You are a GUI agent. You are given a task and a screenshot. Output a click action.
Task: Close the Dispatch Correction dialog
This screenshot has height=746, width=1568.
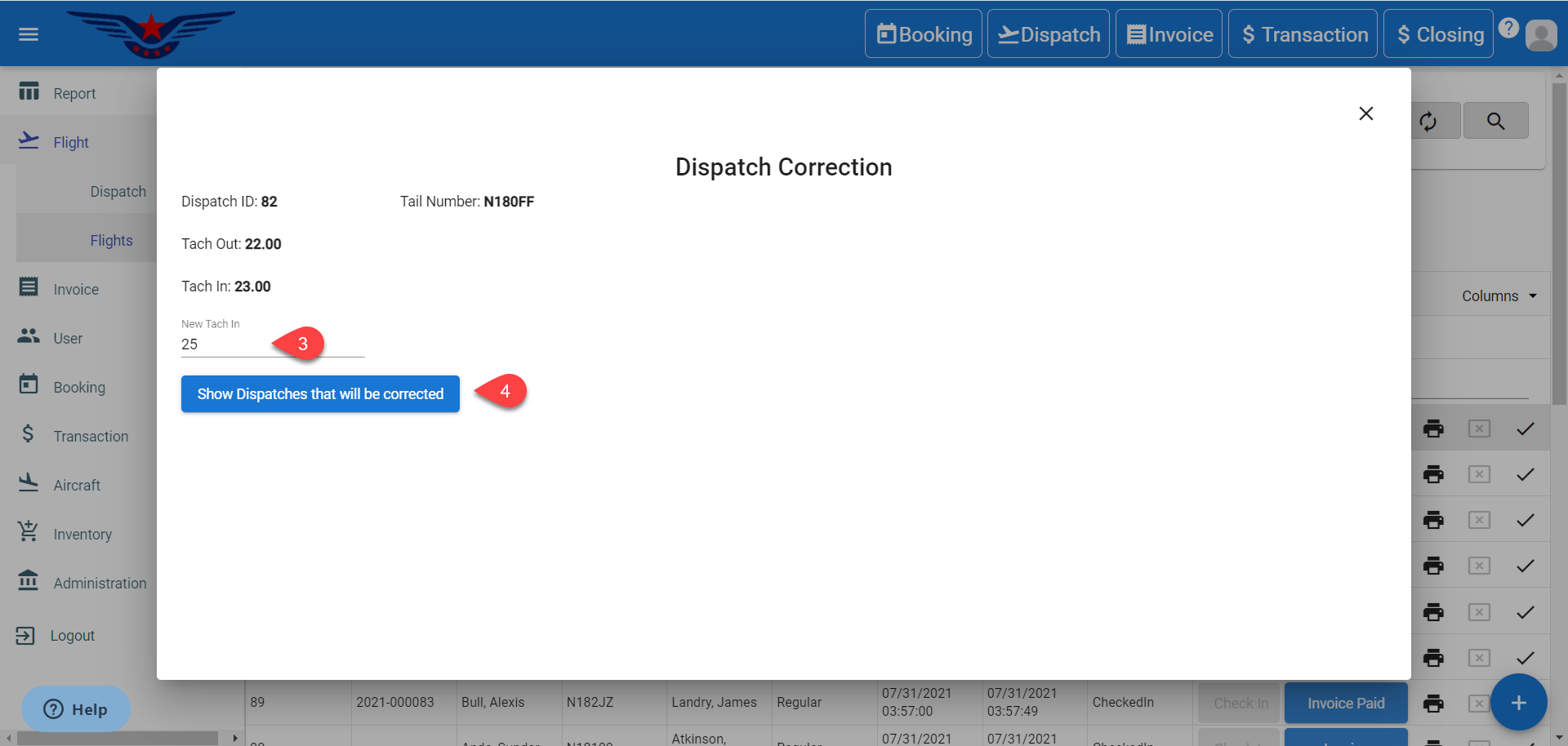[x=1365, y=113]
